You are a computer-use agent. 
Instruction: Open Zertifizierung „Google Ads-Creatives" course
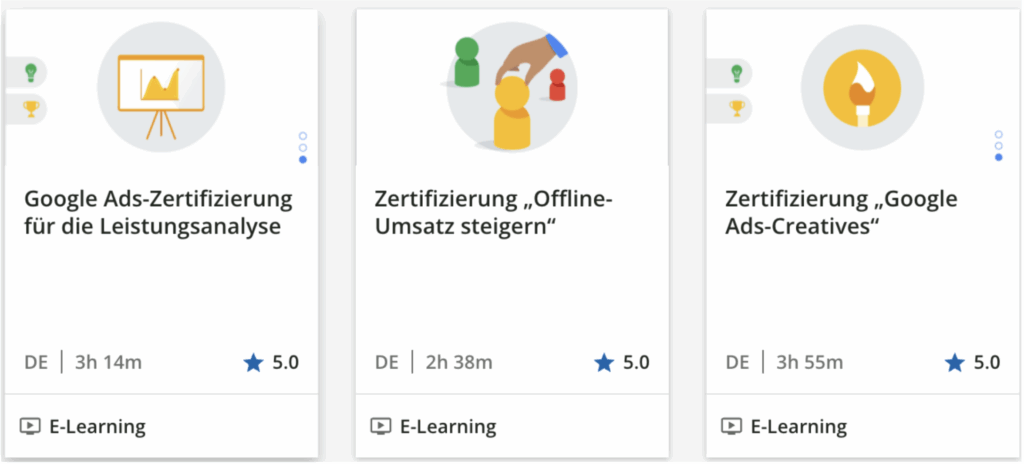841,212
